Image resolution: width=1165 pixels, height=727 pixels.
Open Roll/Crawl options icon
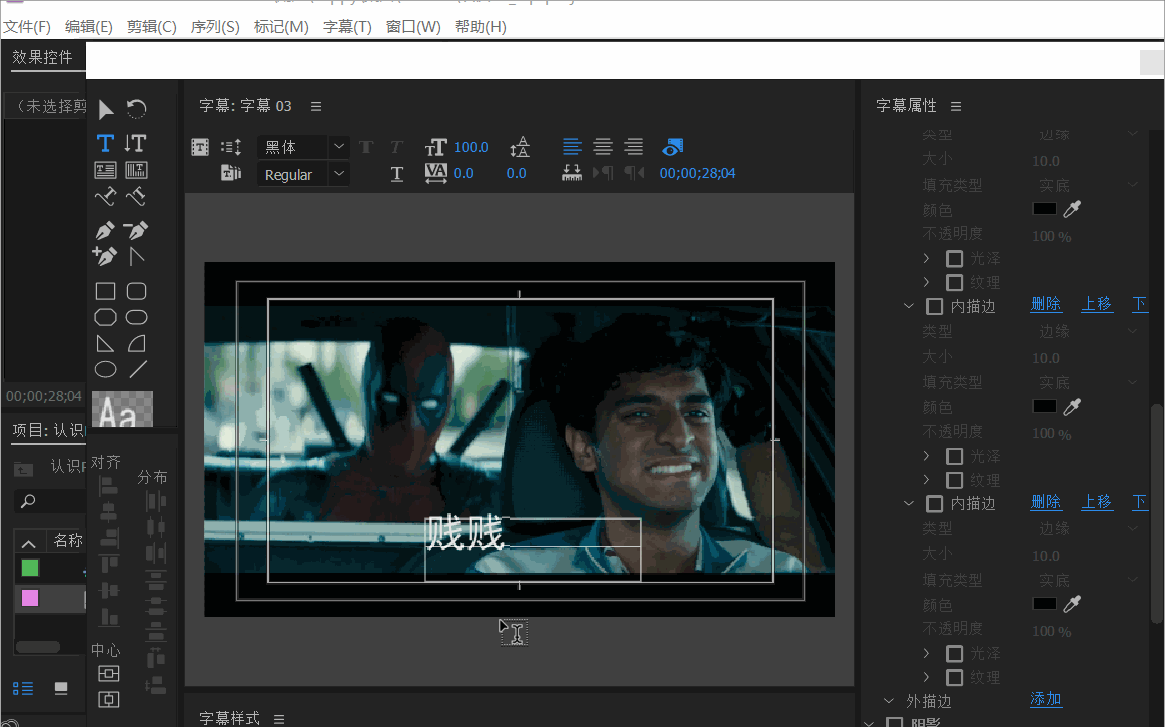pyautogui.click(x=231, y=147)
